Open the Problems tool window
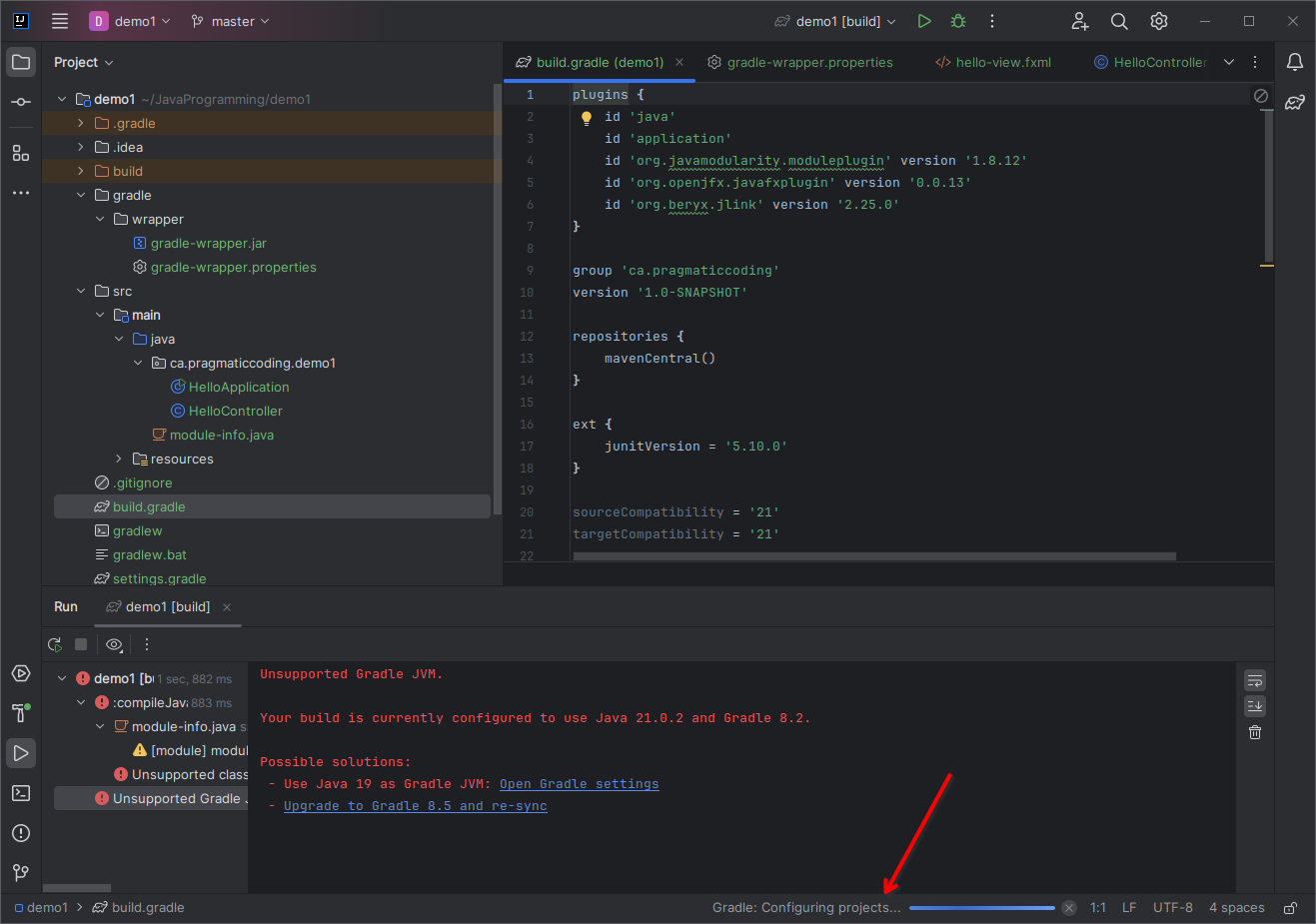The image size is (1316, 924). [x=21, y=833]
